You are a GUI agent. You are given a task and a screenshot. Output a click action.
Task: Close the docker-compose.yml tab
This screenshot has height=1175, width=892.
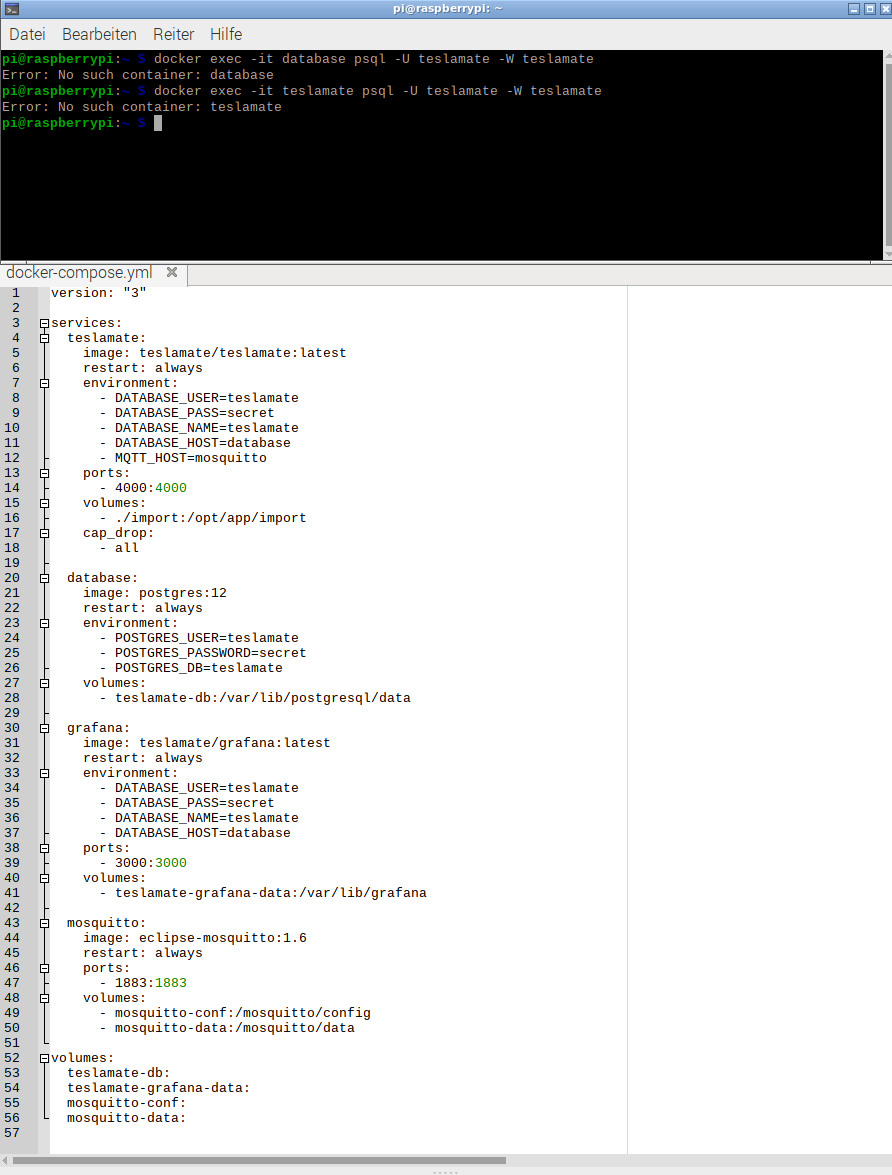172,272
